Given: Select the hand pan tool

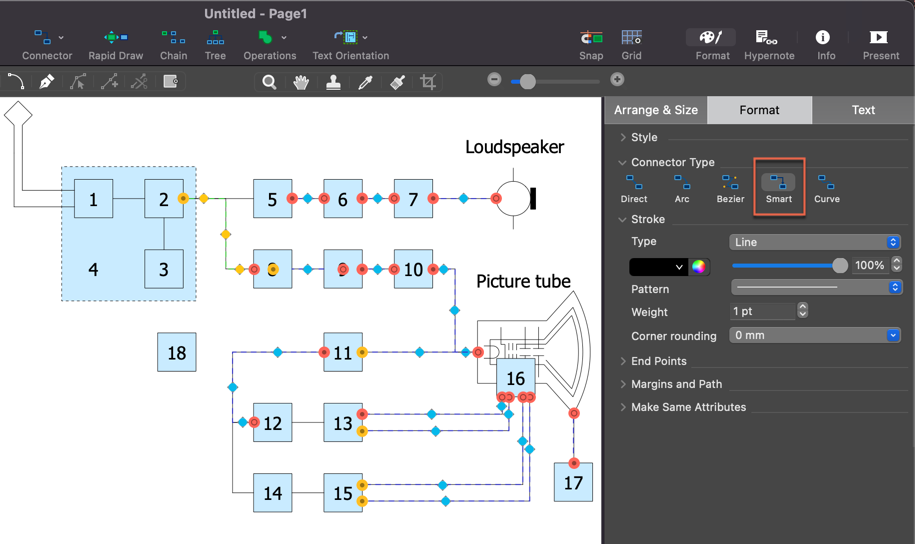Looking at the screenshot, I should tap(301, 82).
